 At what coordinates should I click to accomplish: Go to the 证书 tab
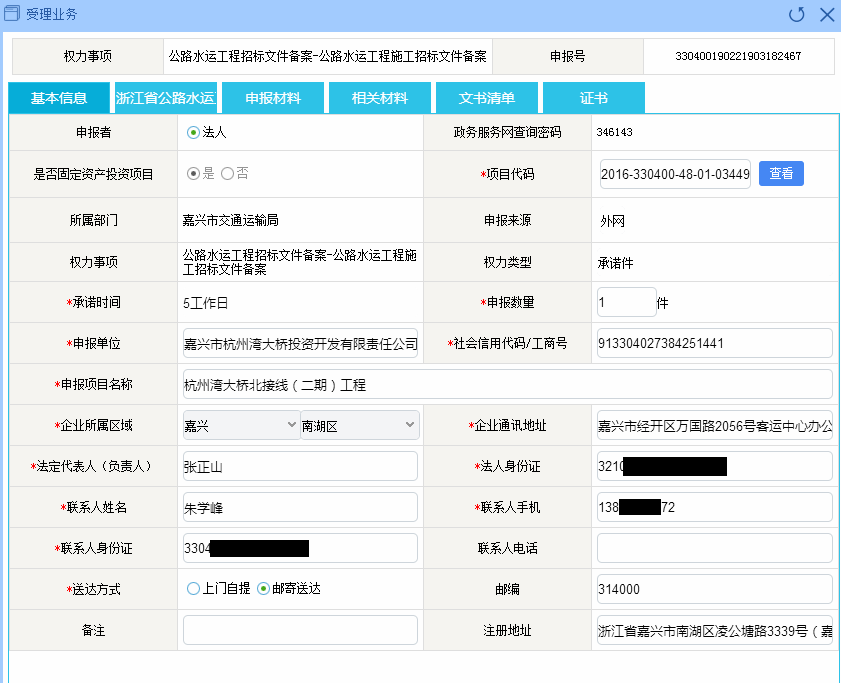click(x=594, y=98)
